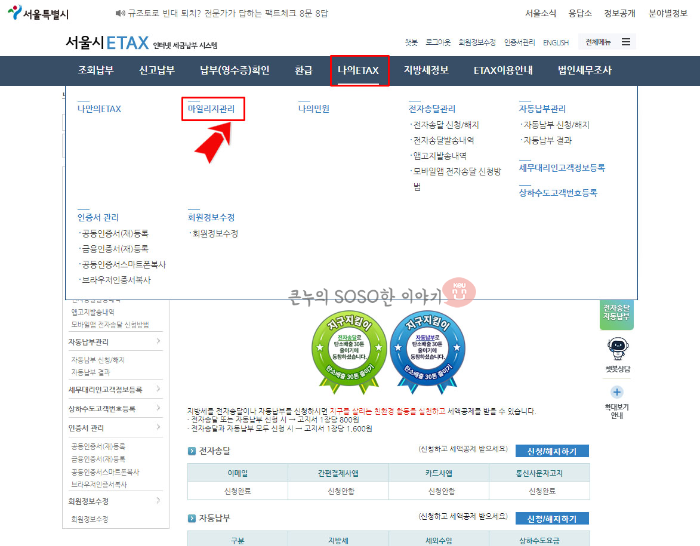
Task: Select 나만의ETAX in the dropdown
Action: tap(99, 109)
